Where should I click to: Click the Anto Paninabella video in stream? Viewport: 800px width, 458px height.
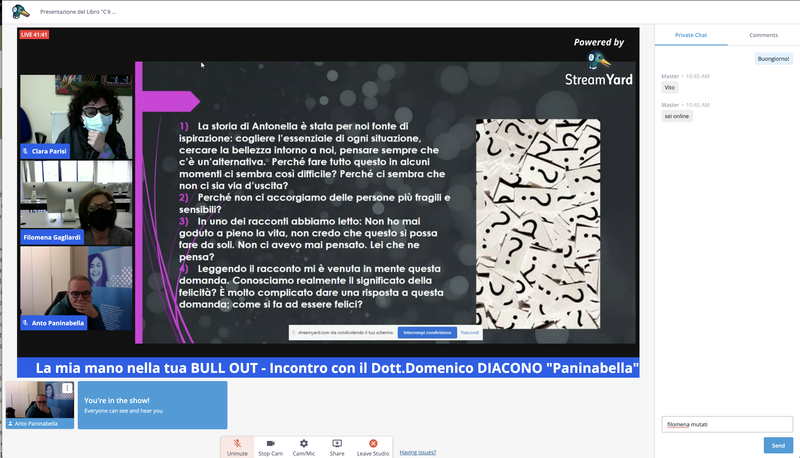(x=76, y=288)
